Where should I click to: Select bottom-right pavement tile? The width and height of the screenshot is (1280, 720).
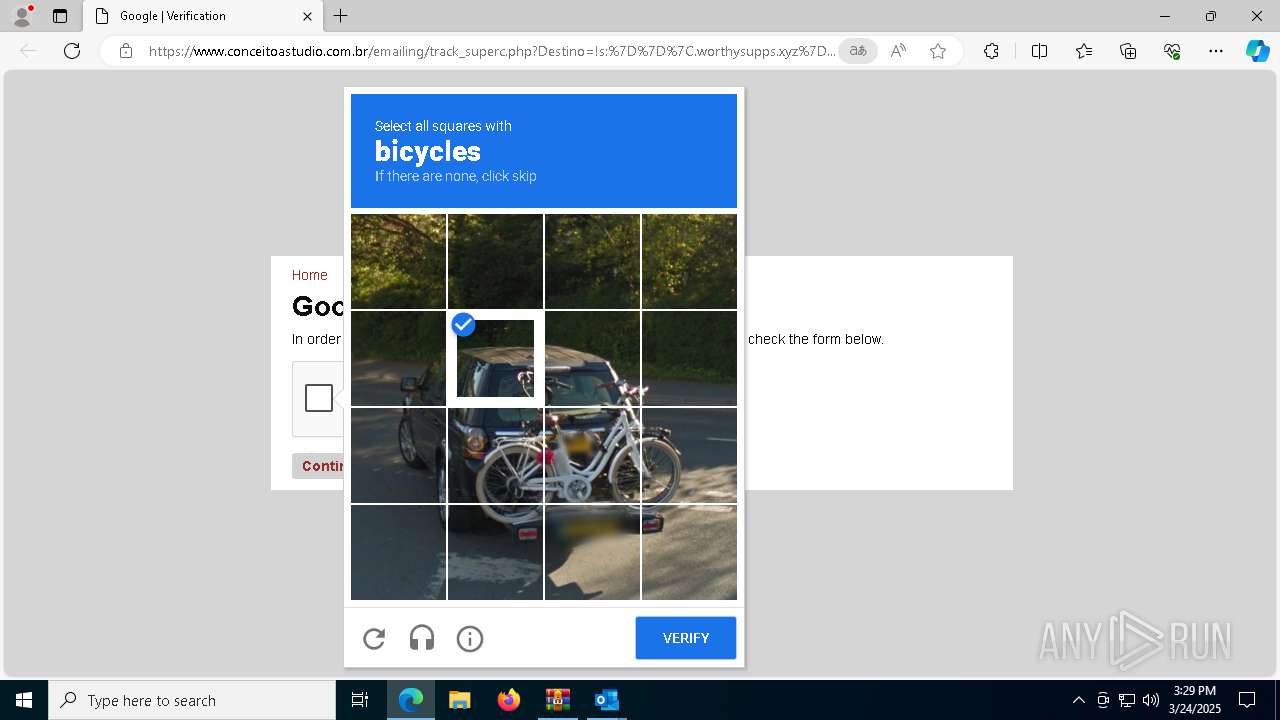coord(689,552)
